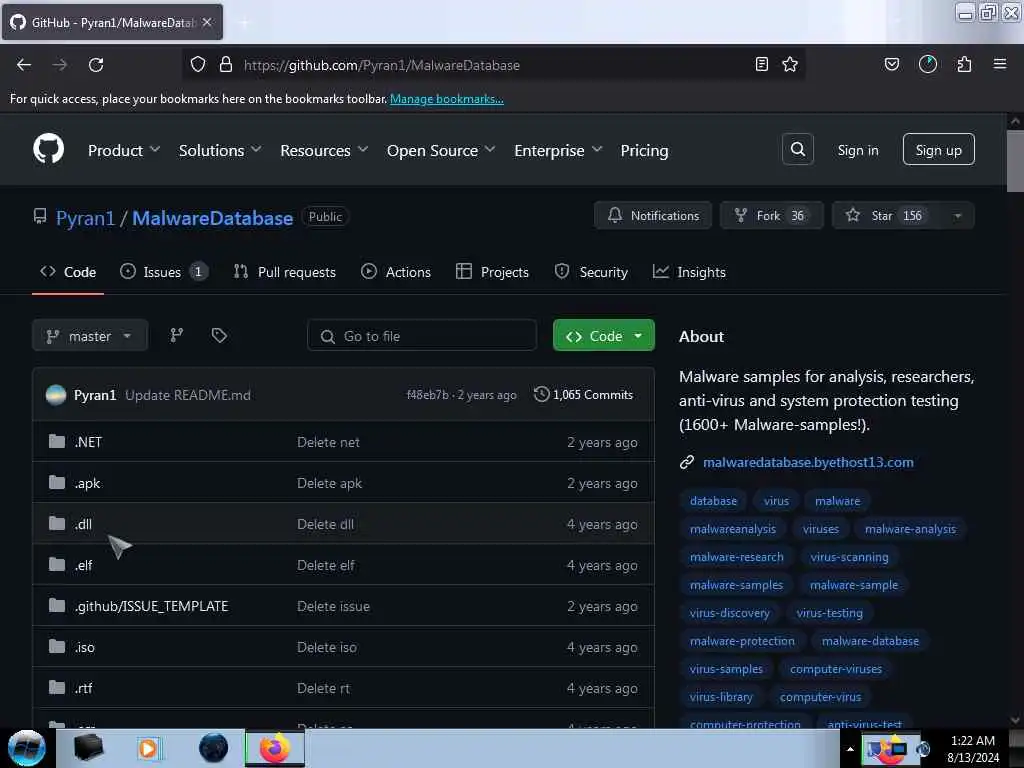Click the browser address bar URL
The image size is (1024, 768).
381,65
